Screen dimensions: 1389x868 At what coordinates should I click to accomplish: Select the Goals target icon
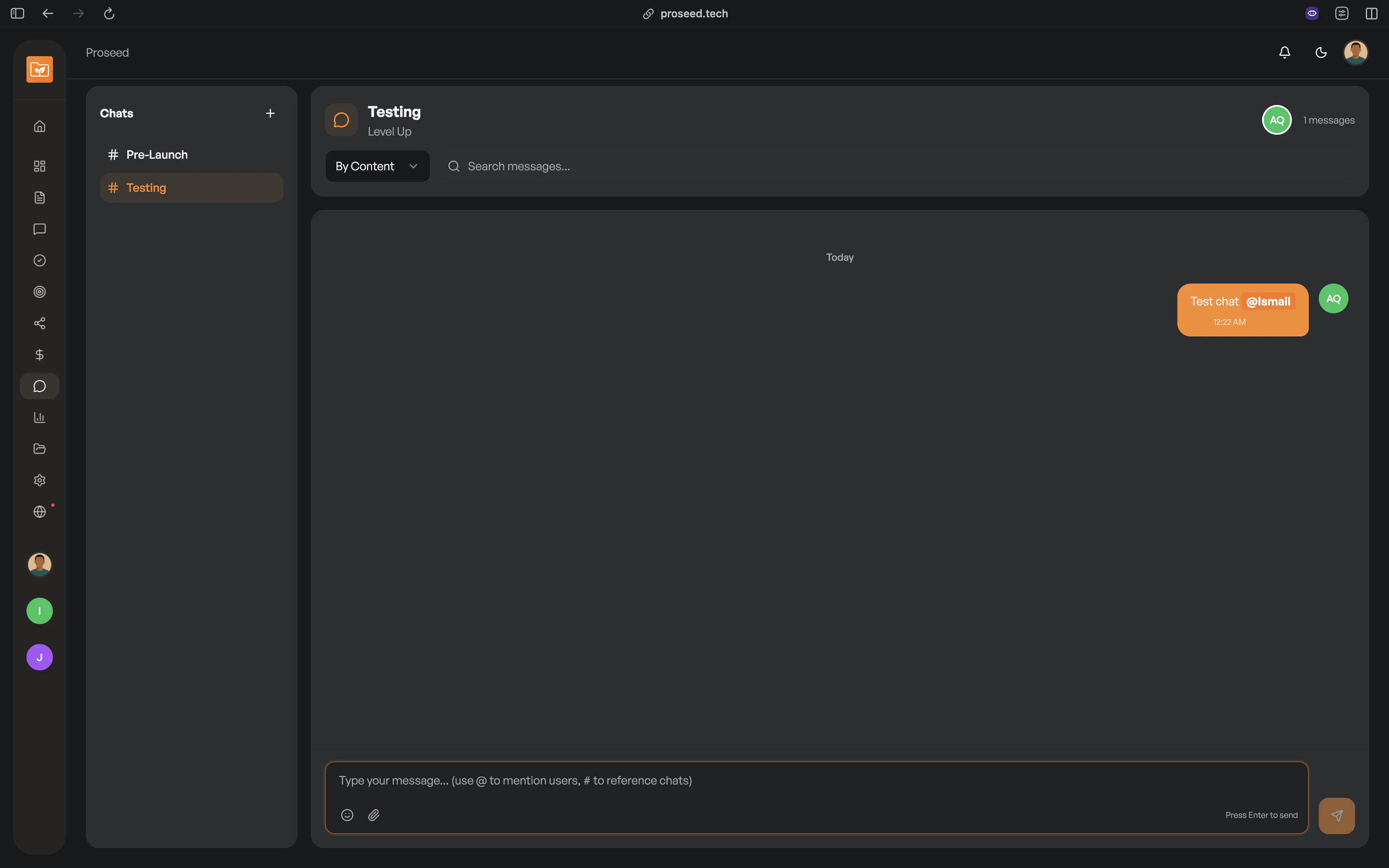pyautogui.click(x=39, y=292)
